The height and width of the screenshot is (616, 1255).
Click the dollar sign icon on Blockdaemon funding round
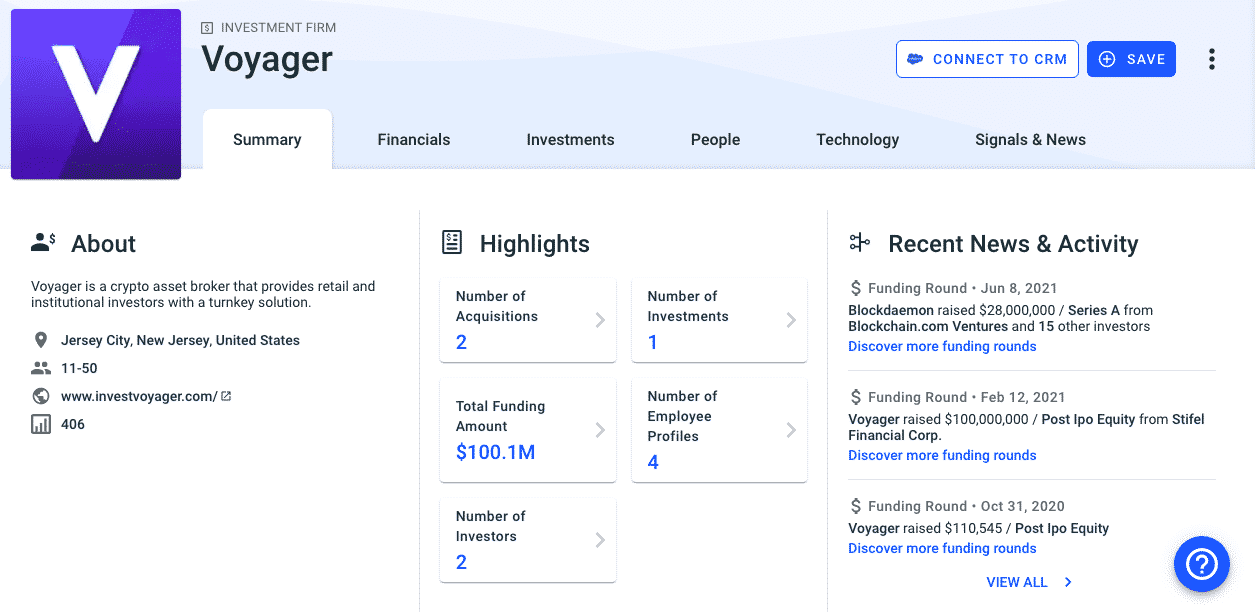(854, 288)
